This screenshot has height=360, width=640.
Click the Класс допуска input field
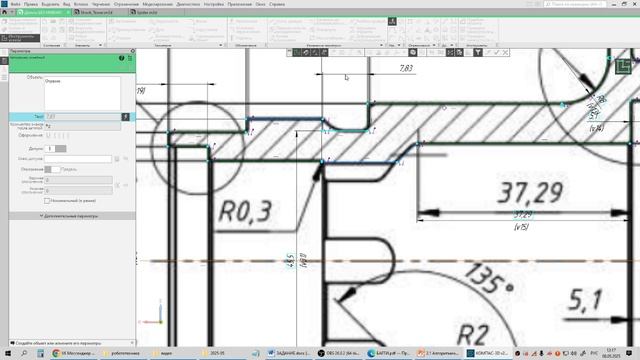click(78, 159)
